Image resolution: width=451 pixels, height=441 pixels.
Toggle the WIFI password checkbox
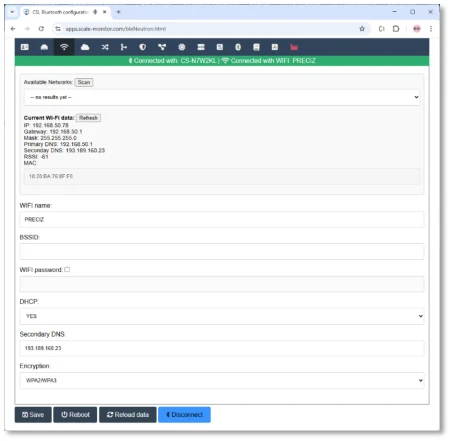coord(67,270)
